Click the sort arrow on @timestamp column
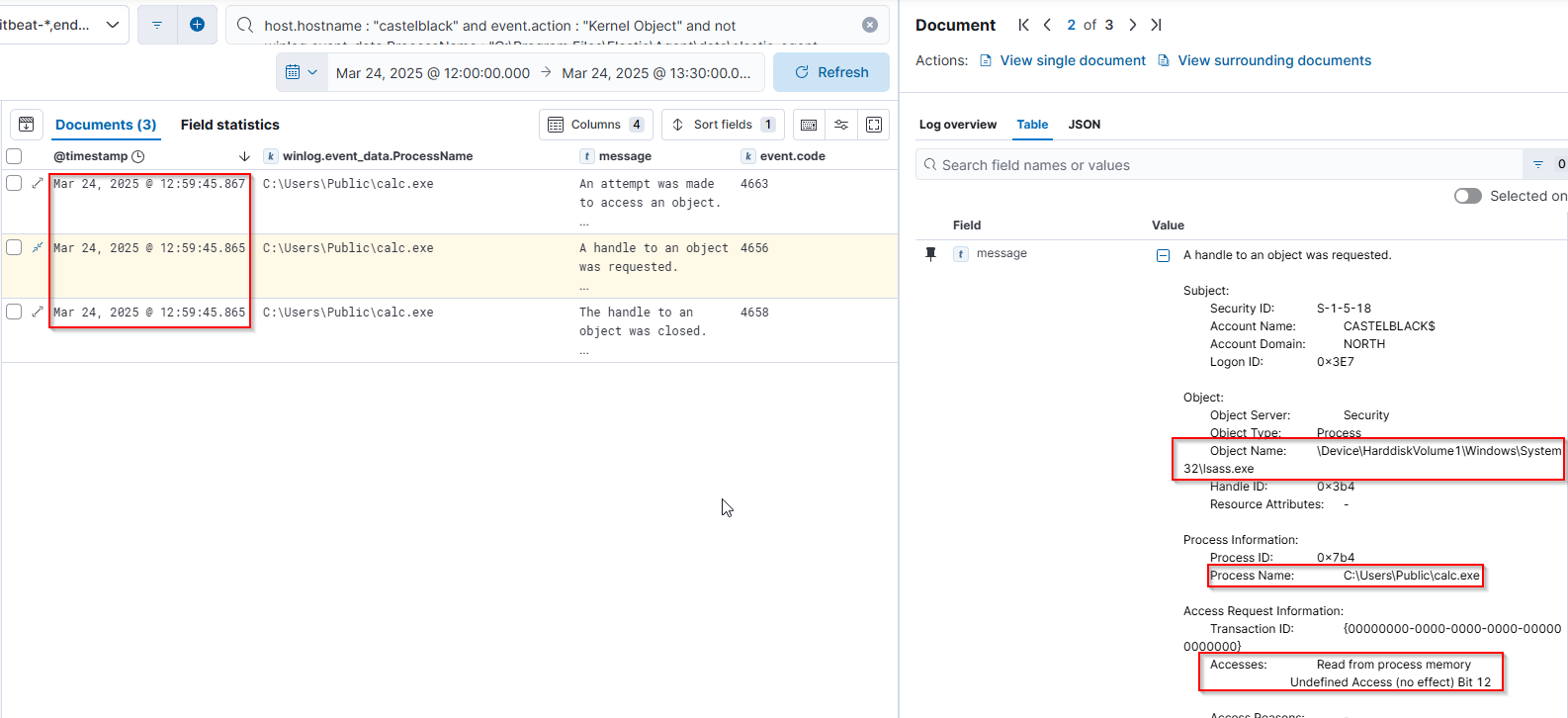This screenshot has height=718, width=1568. click(x=244, y=156)
